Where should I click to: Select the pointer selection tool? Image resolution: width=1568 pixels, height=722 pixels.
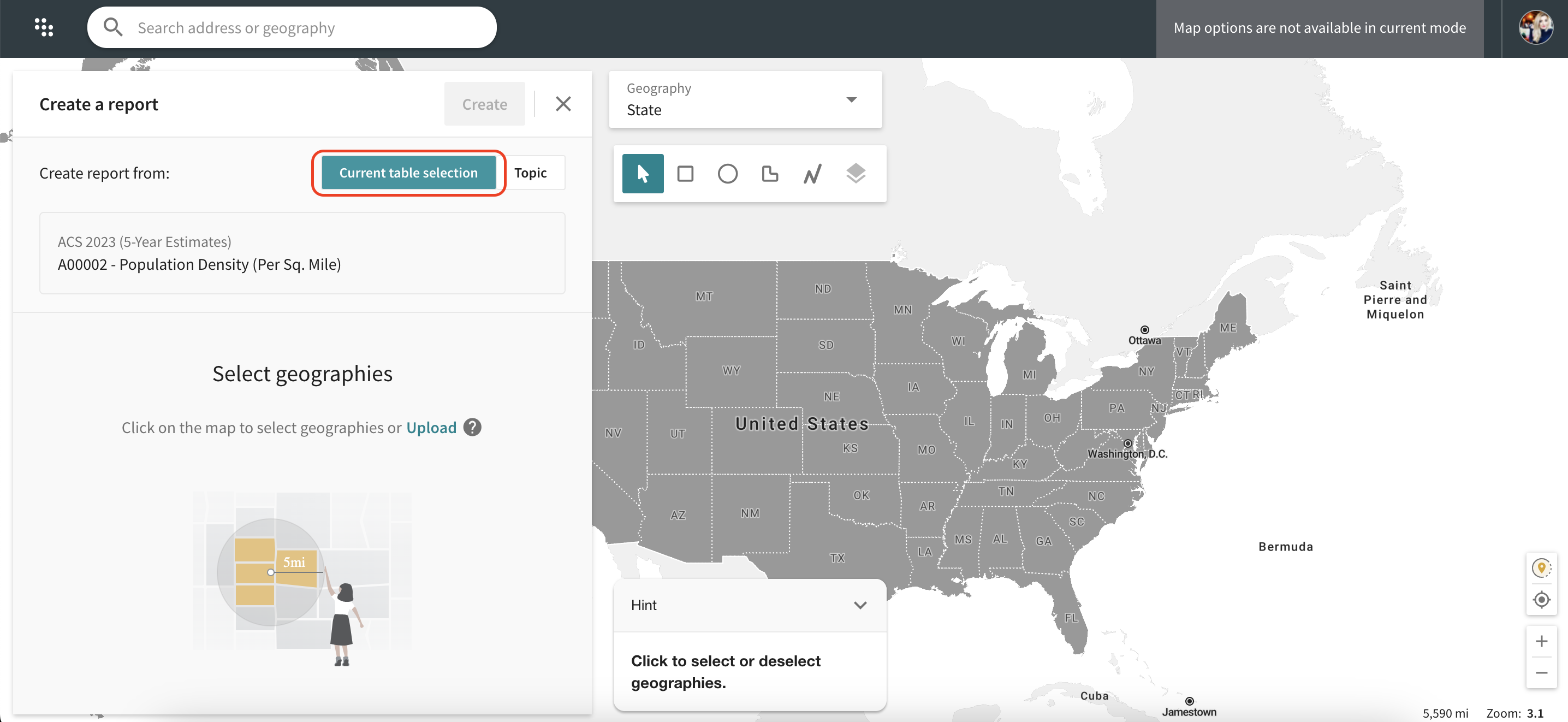pos(642,174)
